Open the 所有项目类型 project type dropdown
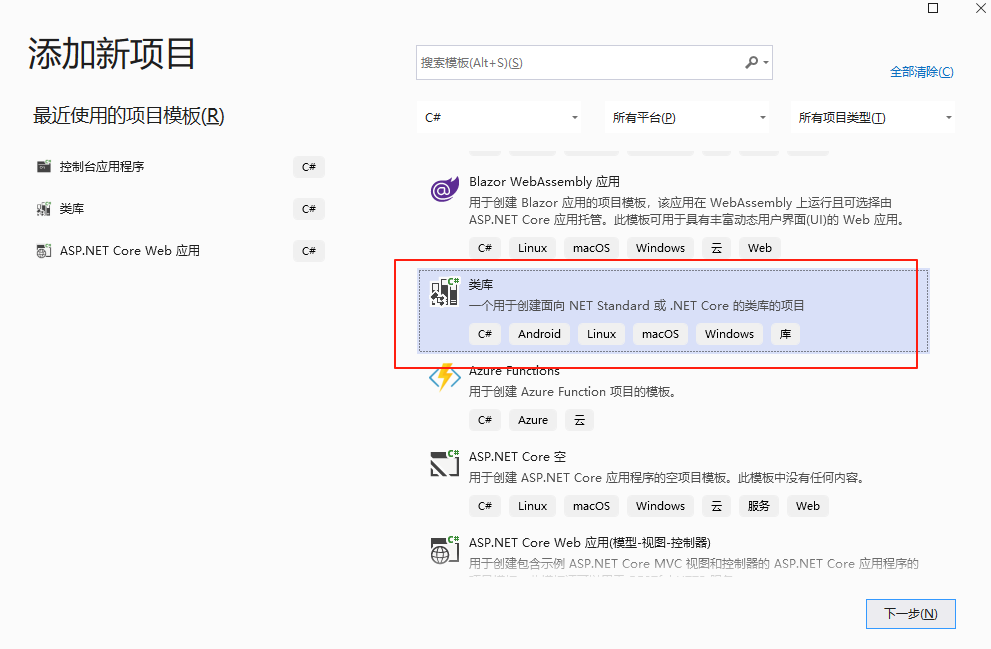991x649 pixels. coord(873,118)
